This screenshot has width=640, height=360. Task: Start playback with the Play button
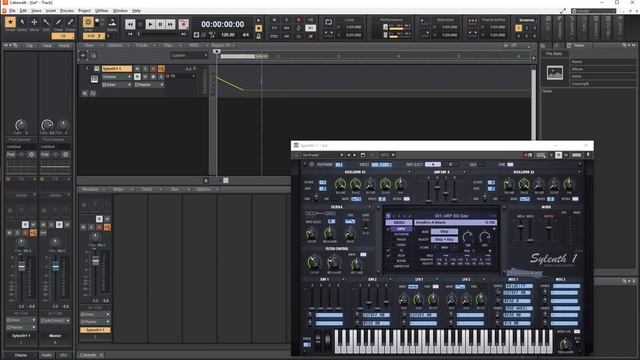150,24
